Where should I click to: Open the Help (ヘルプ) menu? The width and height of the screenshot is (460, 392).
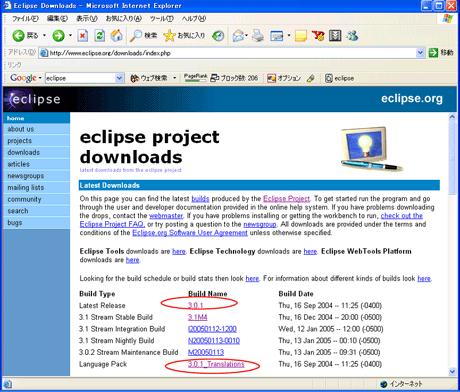[194, 18]
